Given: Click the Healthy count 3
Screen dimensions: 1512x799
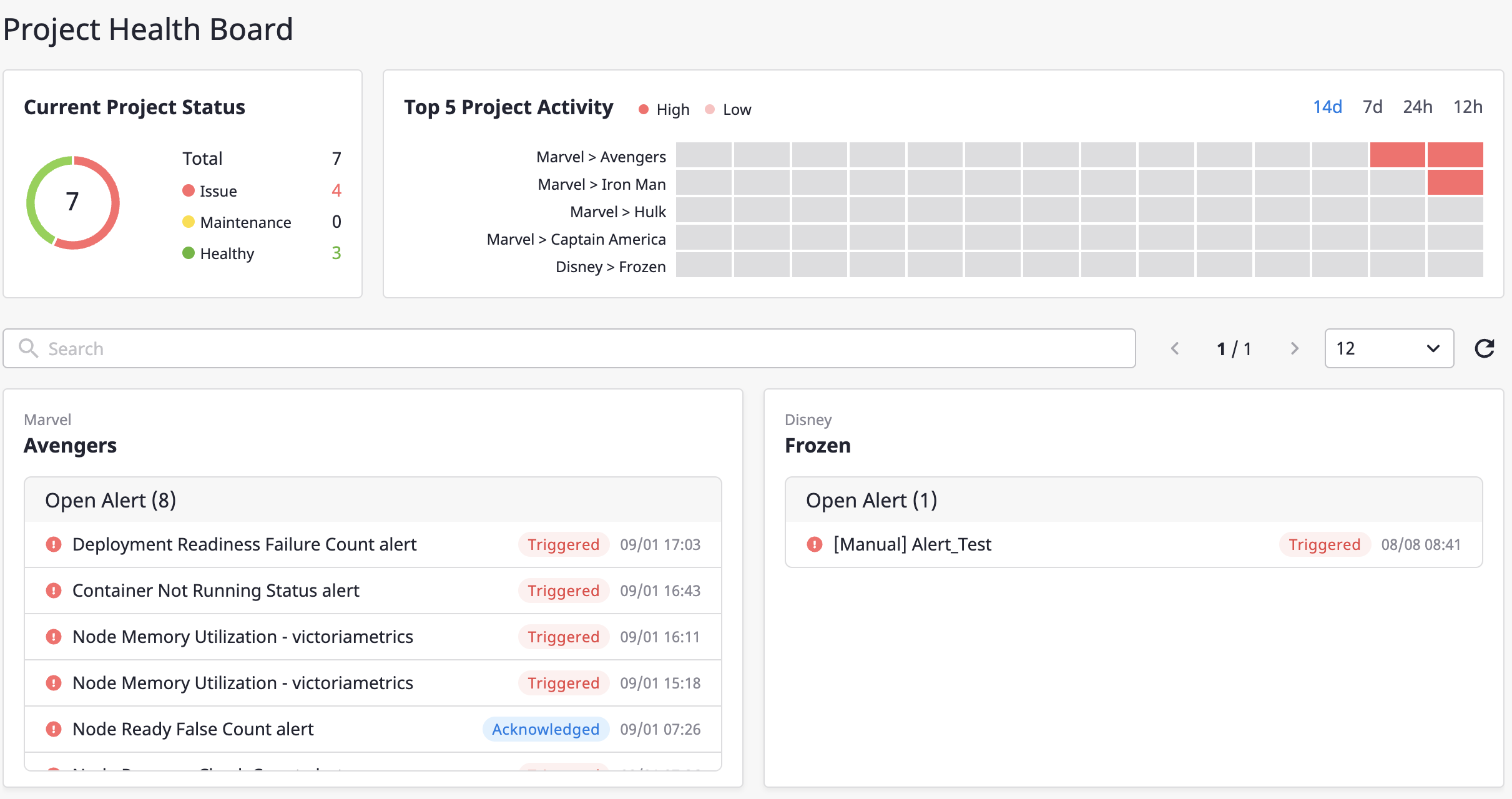Looking at the screenshot, I should (x=336, y=253).
